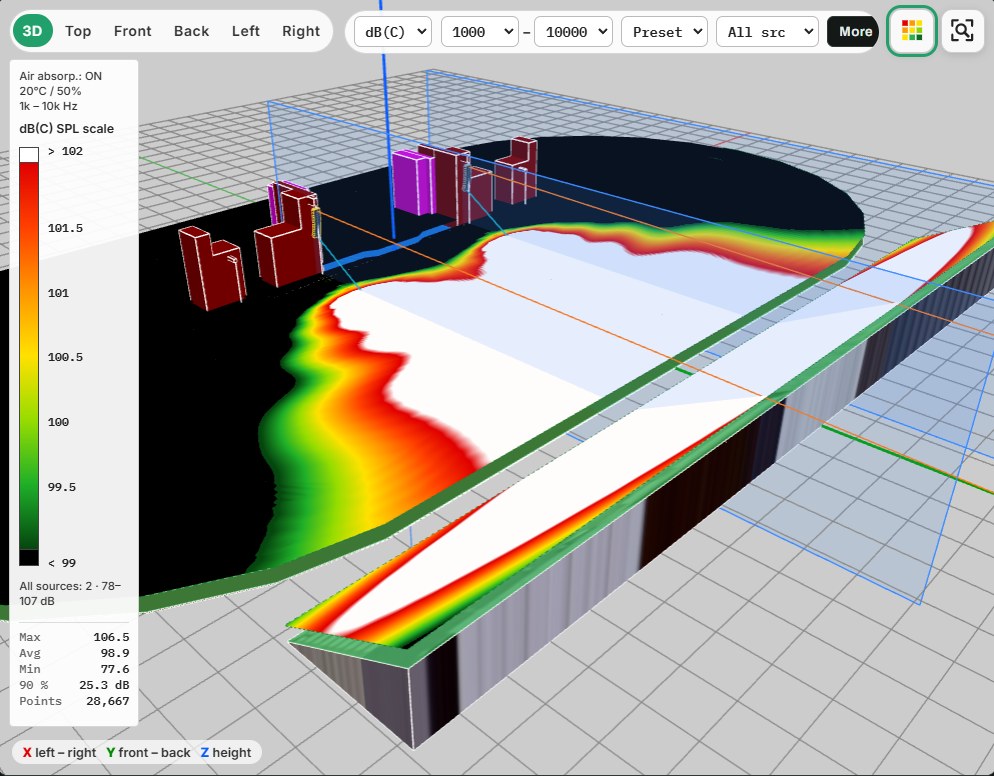Click the white > 102 swatch

pos(29,154)
